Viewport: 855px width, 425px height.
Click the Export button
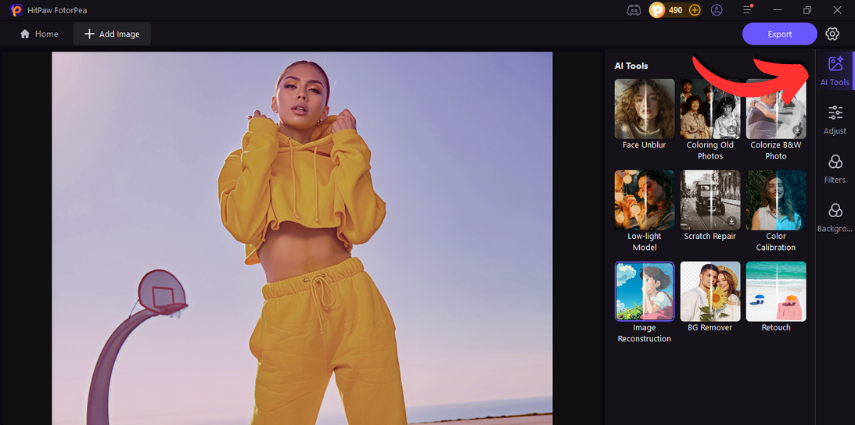click(x=779, y=34)
